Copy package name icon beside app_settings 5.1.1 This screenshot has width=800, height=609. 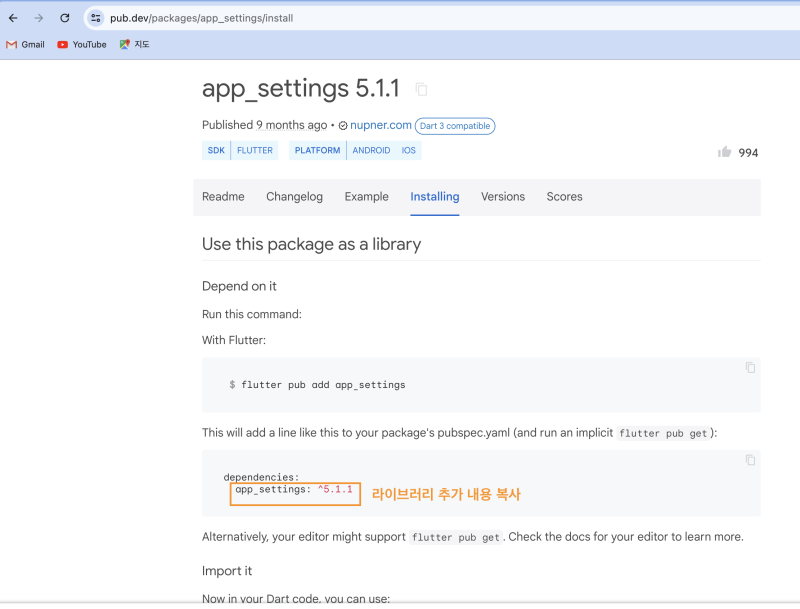click(421, 89)
